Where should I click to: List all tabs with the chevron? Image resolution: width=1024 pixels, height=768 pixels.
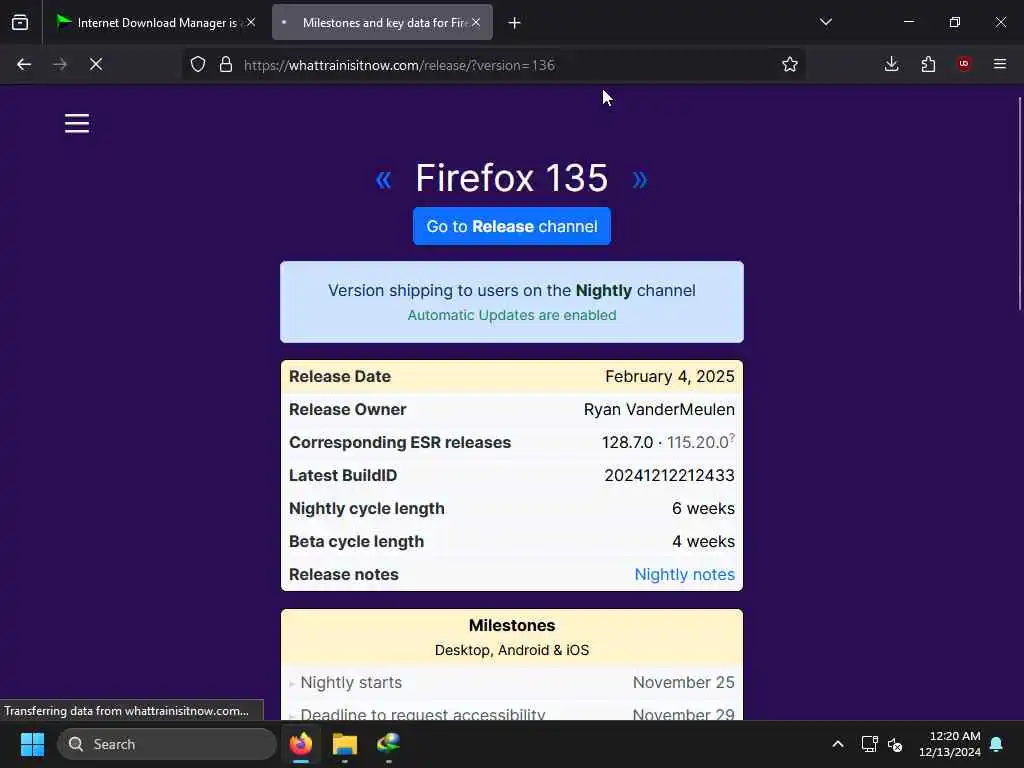point(825,22)
